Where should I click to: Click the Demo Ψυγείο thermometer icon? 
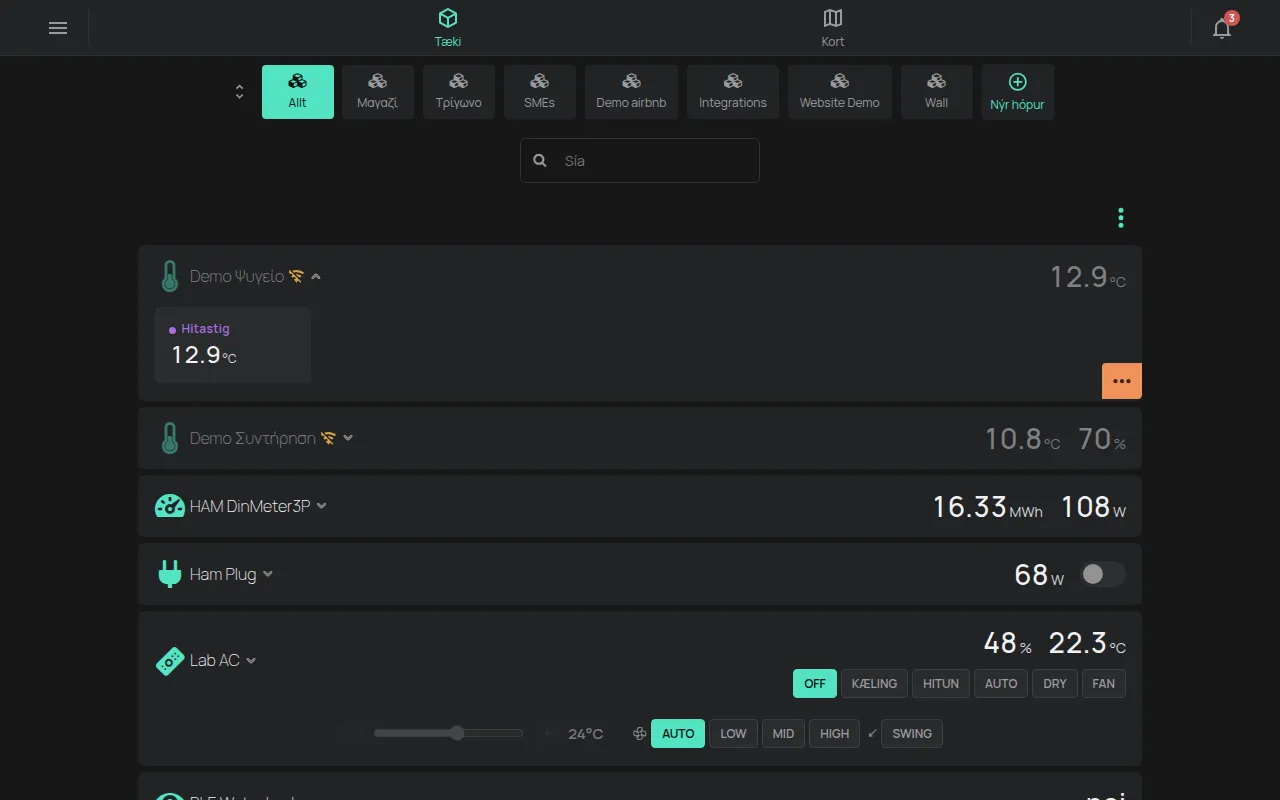(170, 276)
